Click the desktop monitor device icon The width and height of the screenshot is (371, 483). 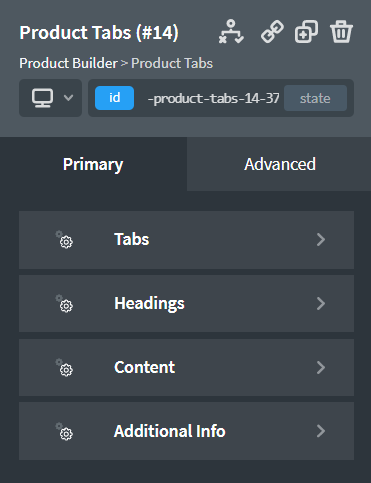click(42, 98)
